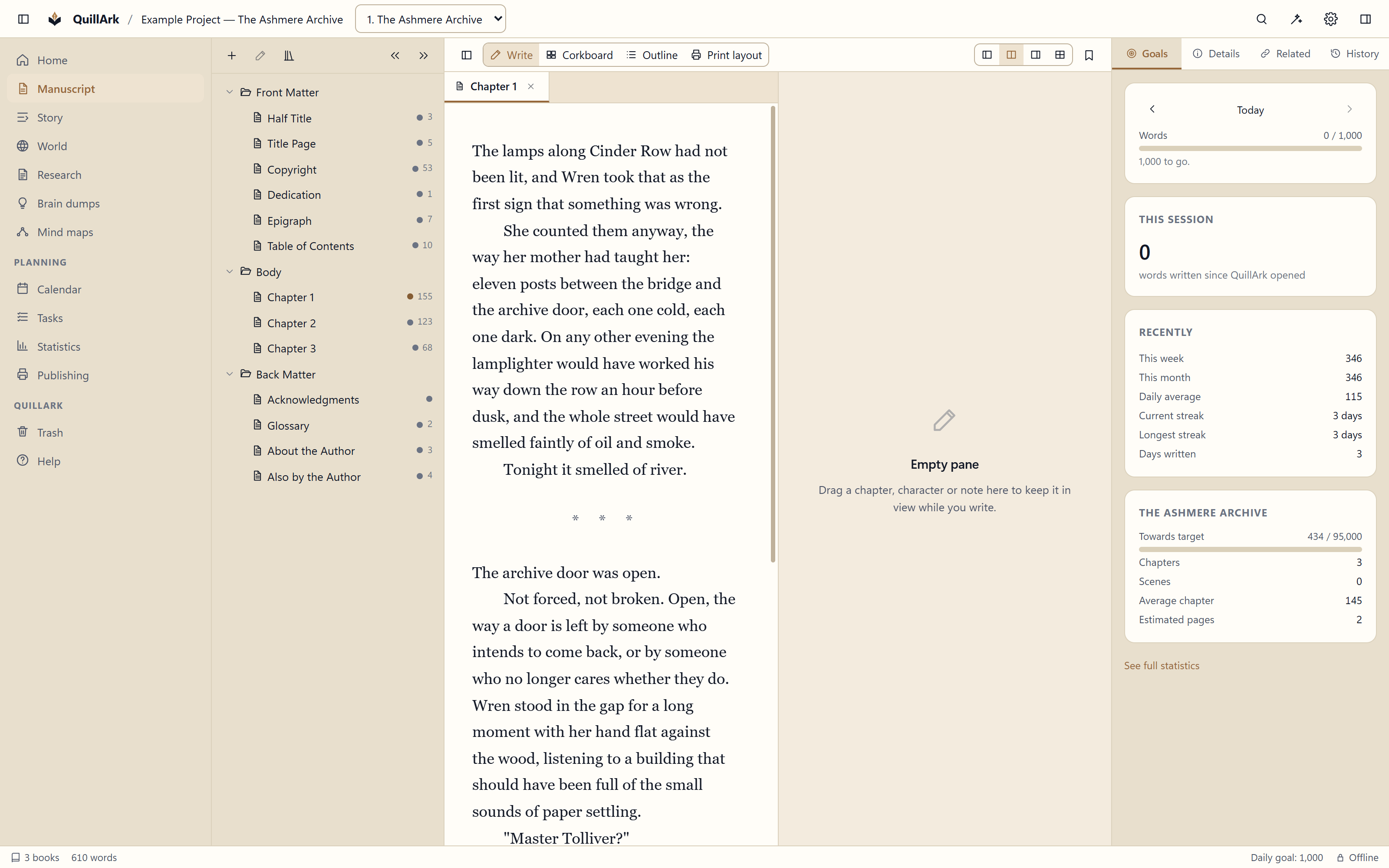Switch to Corkboard view

[x=579, y=55]
